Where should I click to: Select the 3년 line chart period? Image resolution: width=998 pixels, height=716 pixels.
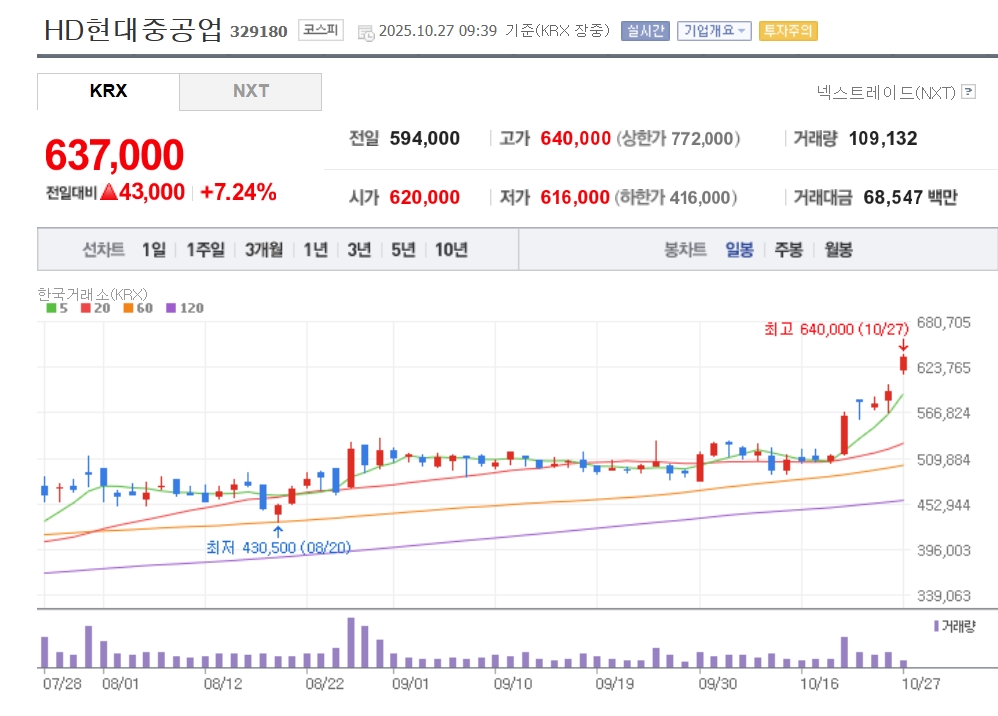tap(359, 249)
